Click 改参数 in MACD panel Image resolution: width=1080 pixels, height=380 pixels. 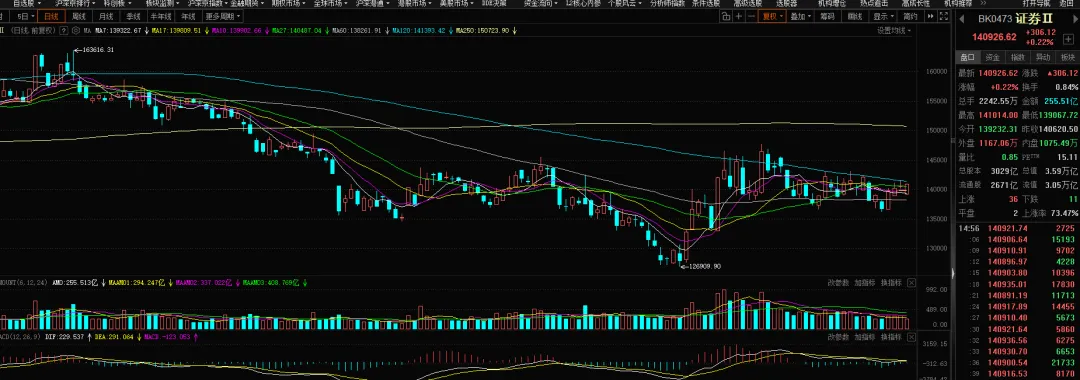tap(838, 337)
